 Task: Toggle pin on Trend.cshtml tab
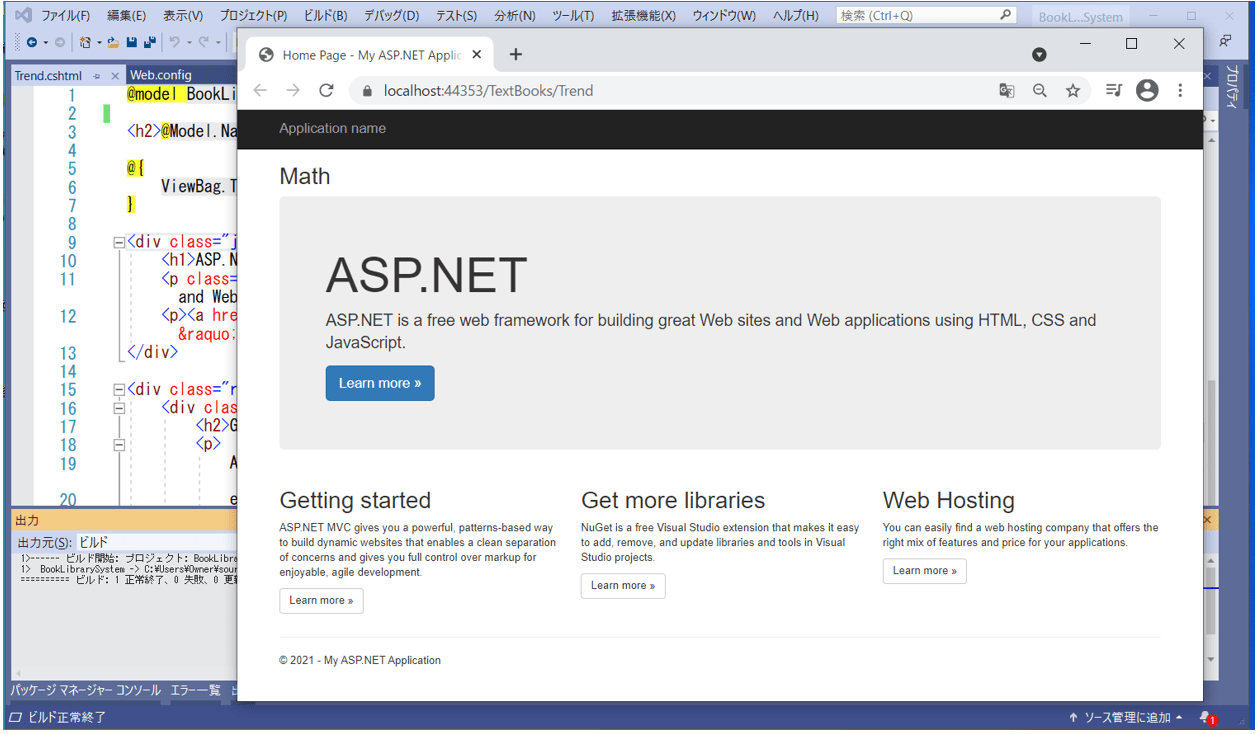click(97, 76)
